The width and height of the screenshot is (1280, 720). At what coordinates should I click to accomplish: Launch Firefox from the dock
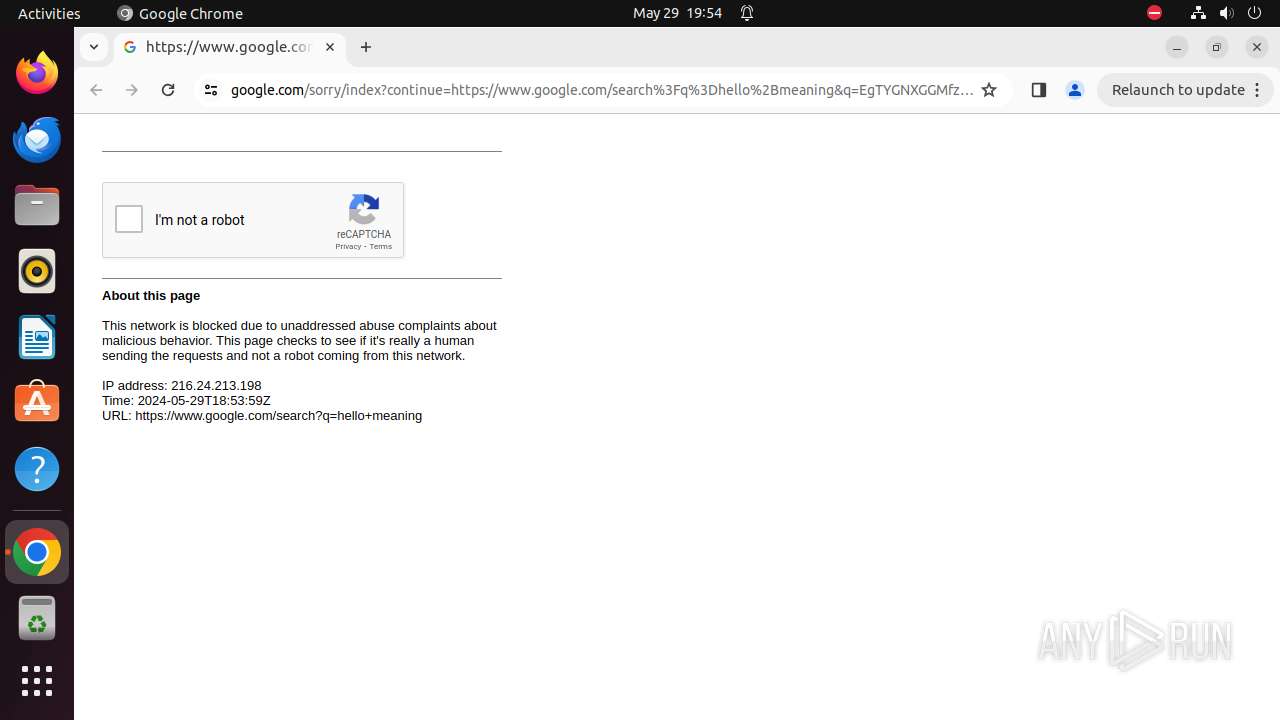tap(37, 73)
